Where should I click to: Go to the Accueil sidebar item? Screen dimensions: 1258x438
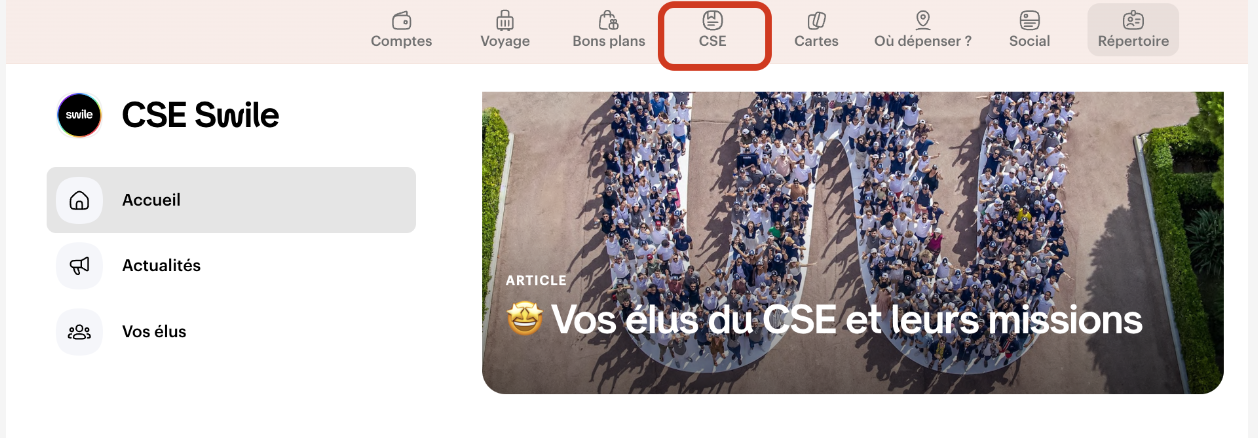tap(231, 200)
